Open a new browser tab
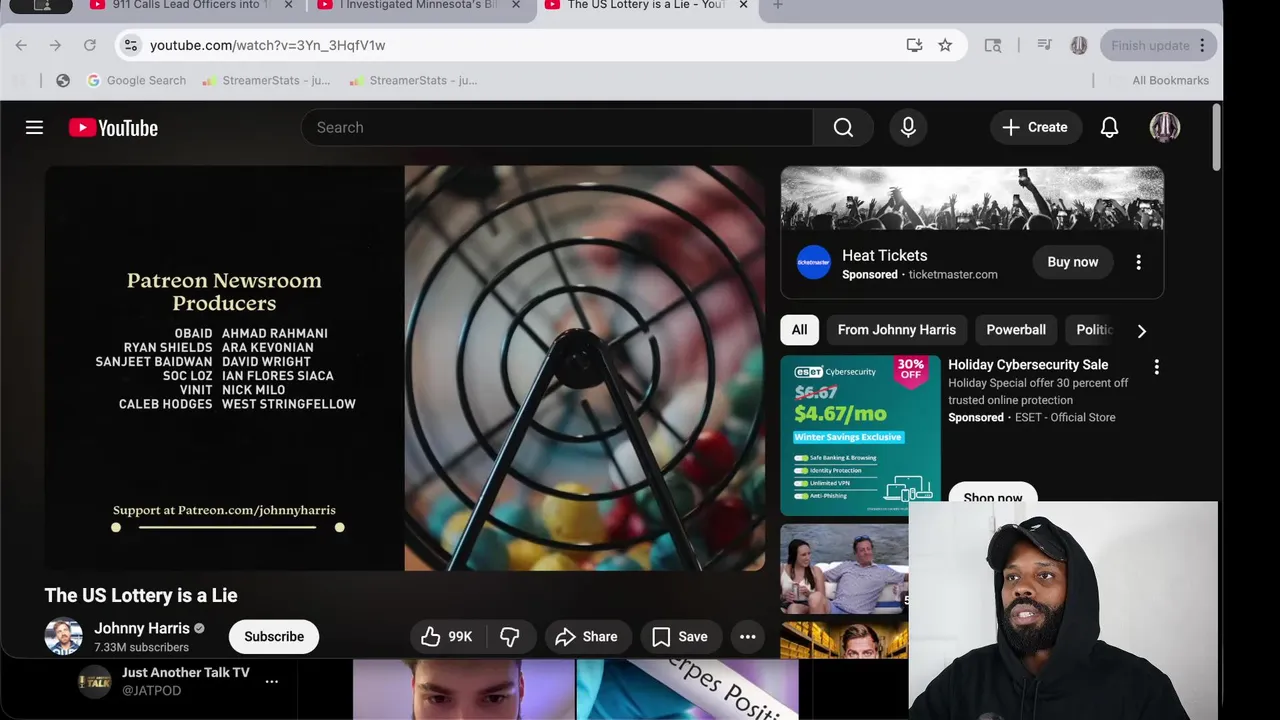1280x720 pixels. tap(778, 5)
